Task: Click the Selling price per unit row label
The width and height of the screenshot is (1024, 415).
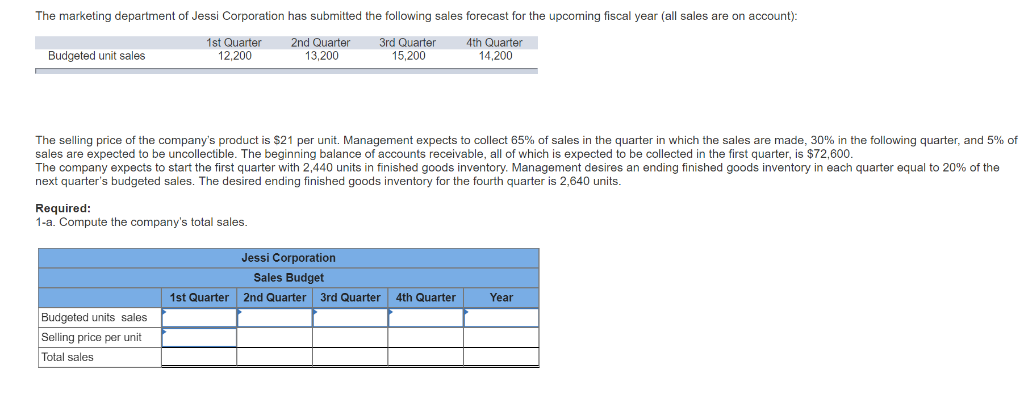Action: [x=91, y=337]
